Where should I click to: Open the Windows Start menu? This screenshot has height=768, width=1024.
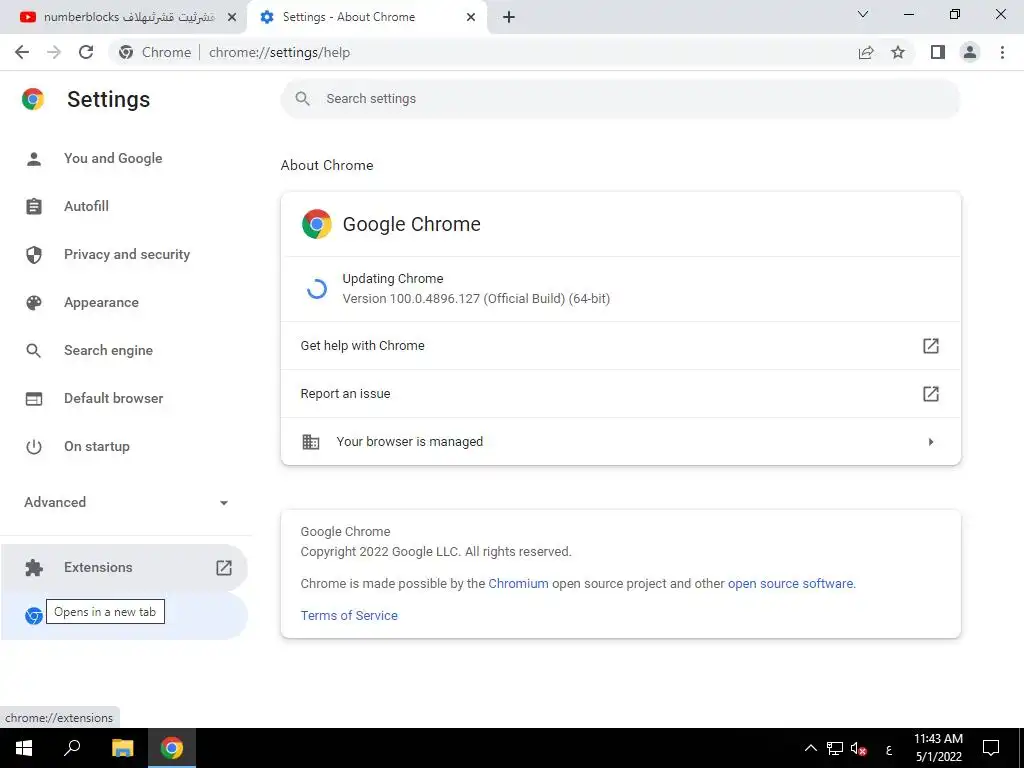[24, 748]
